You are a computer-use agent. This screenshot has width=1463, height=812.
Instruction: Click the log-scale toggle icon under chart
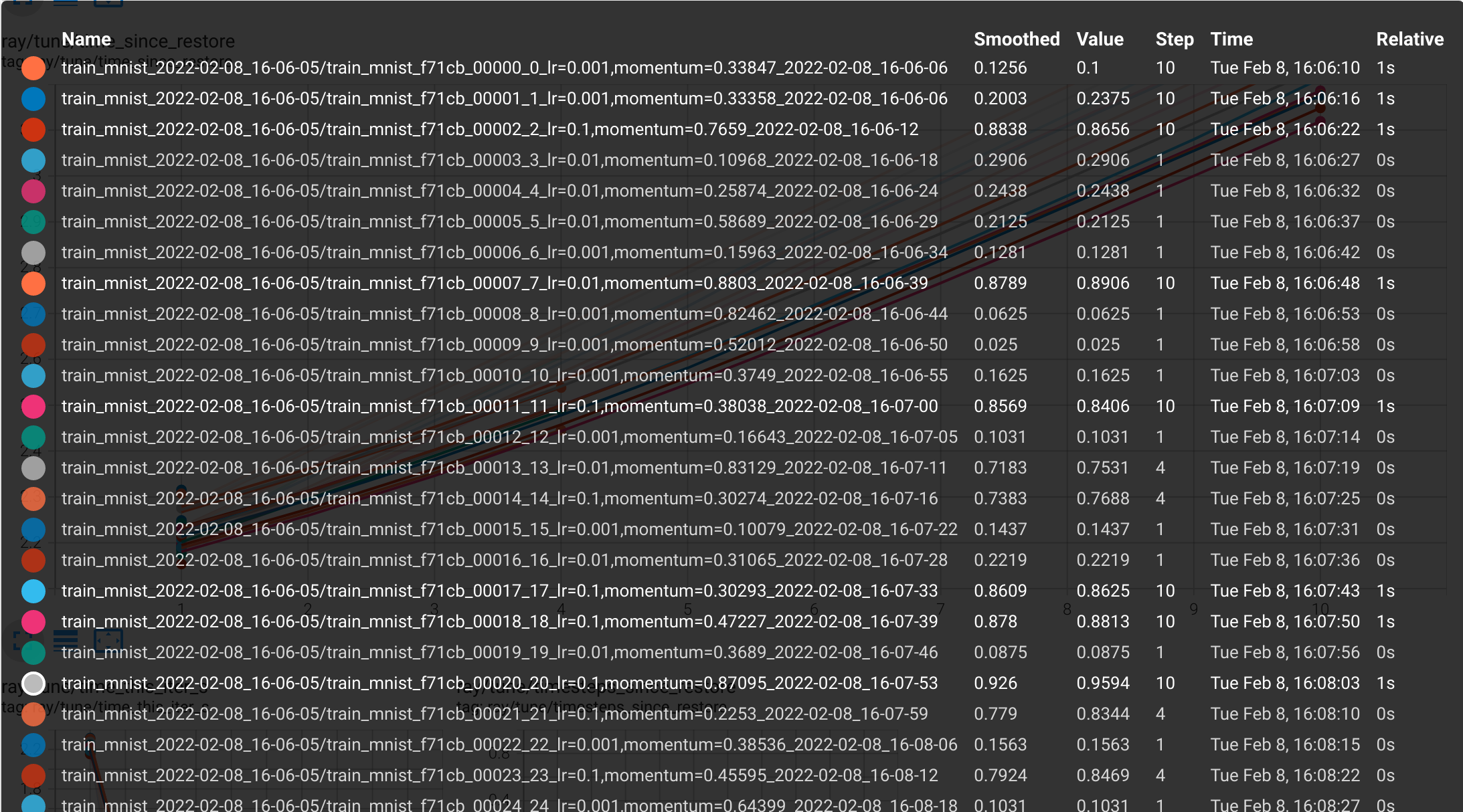[66, 639]
